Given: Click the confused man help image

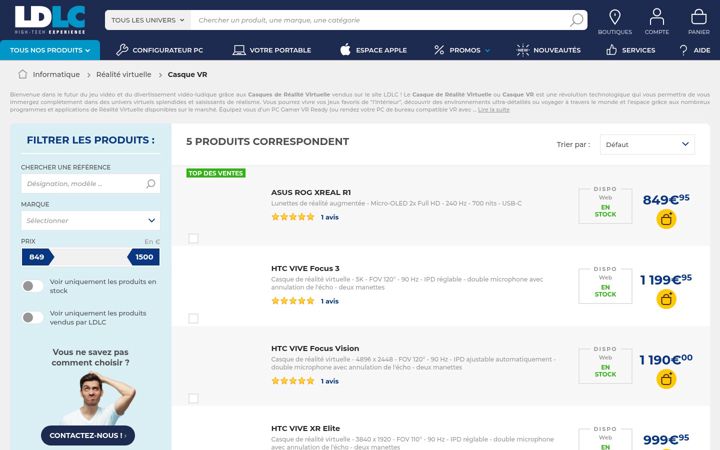Looking at the screenshot, I should pos(98,399).
